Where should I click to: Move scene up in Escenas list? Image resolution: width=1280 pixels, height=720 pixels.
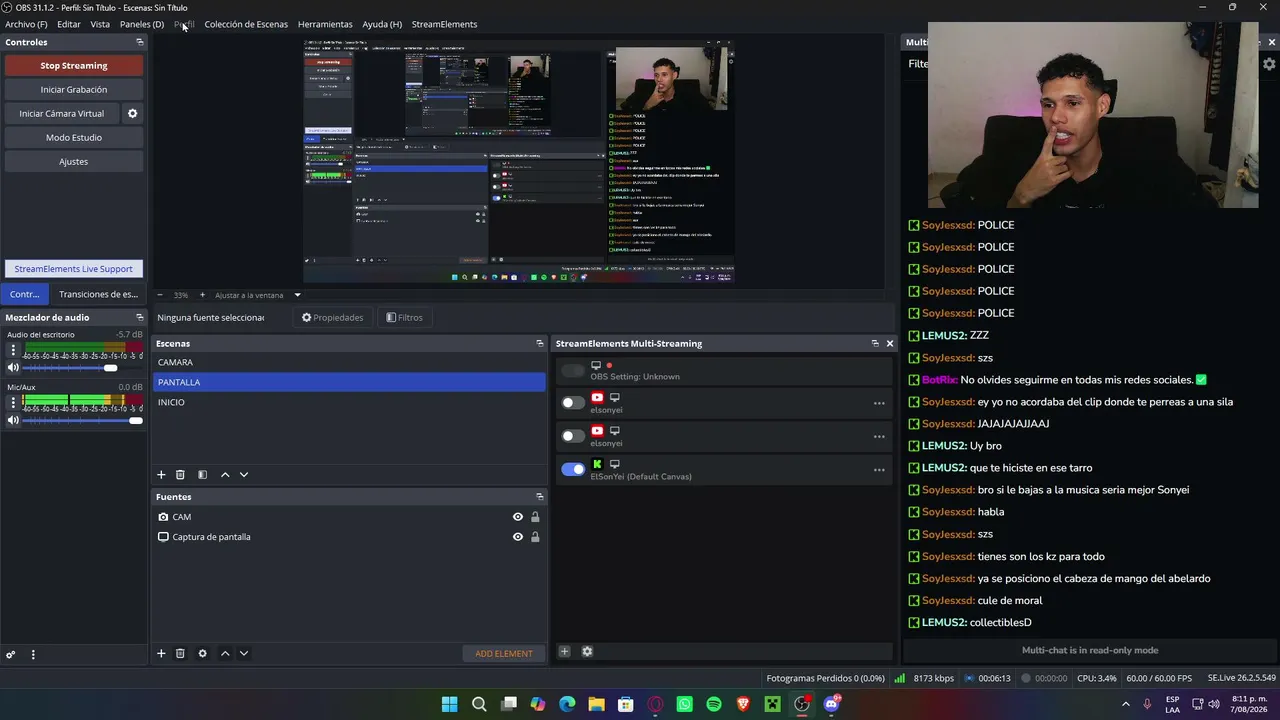click(x=225, y=475)
